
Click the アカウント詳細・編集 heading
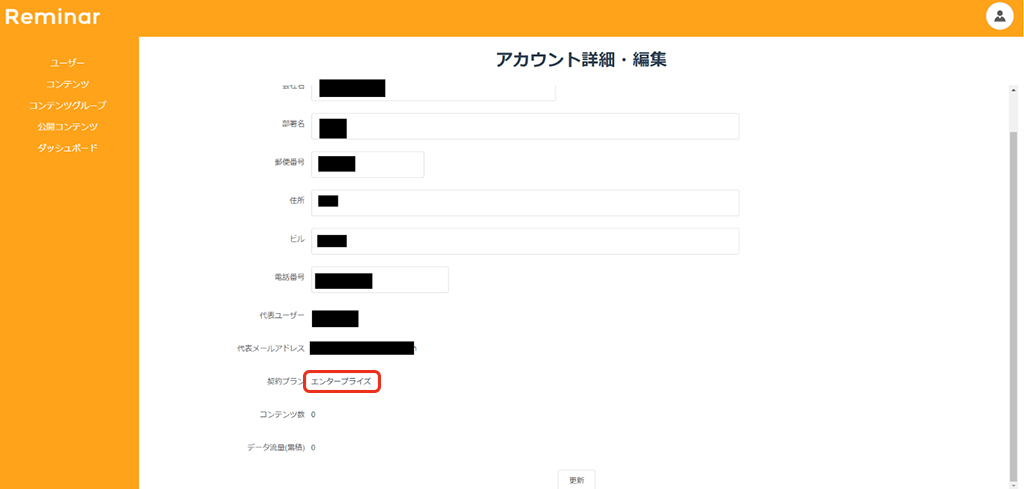581,60
